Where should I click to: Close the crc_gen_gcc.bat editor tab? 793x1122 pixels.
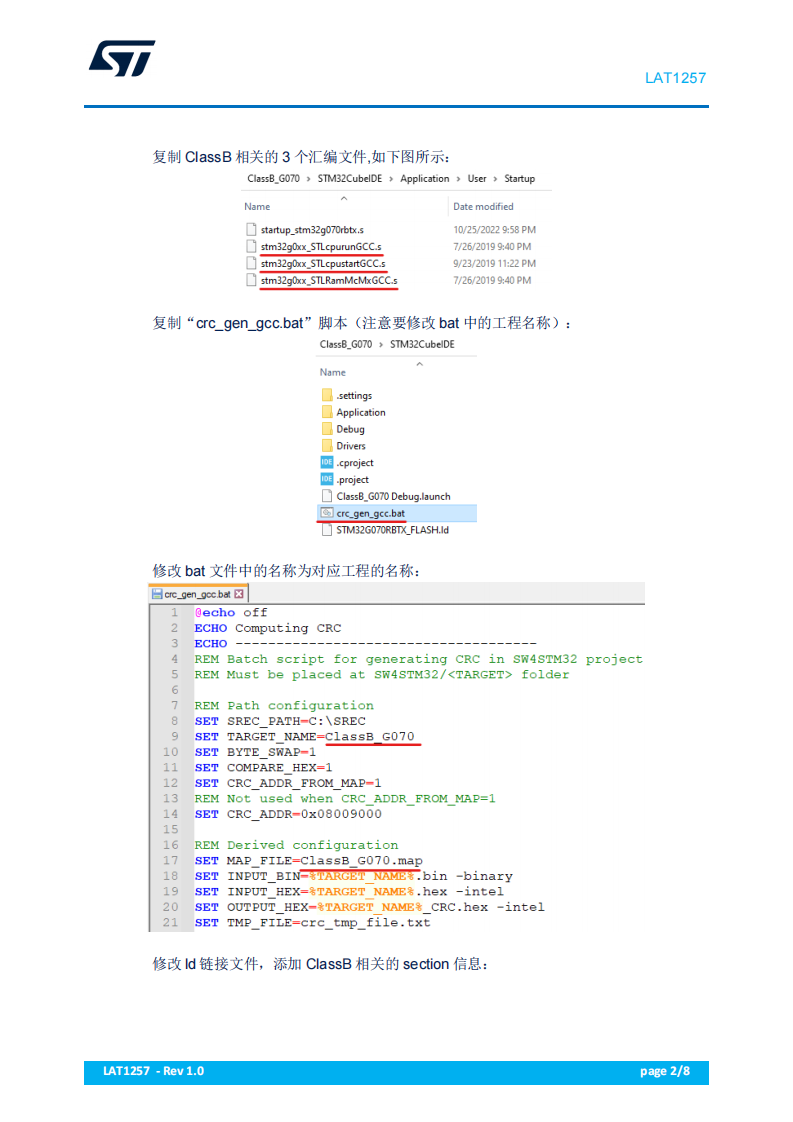(239, 594)
